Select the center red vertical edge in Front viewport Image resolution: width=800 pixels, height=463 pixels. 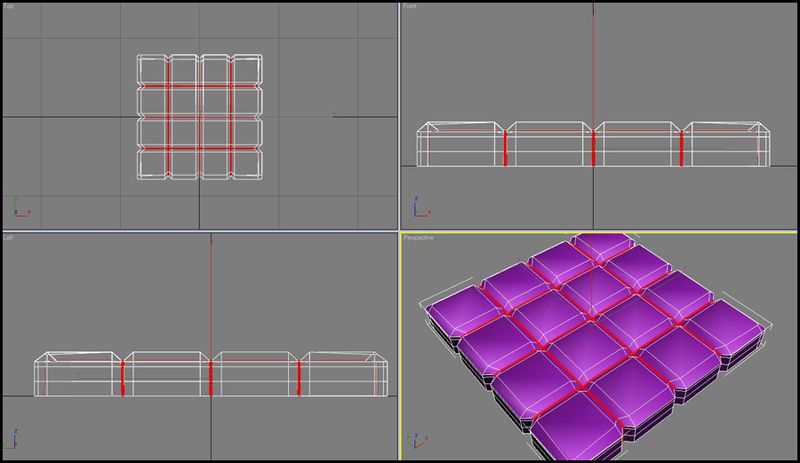[593, 148]
